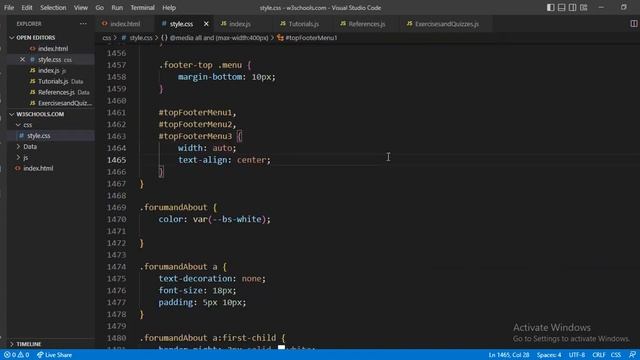Screen dimensions: 640x360
Task: Select style.css in css folder tree
Action: tap(39, 136)
